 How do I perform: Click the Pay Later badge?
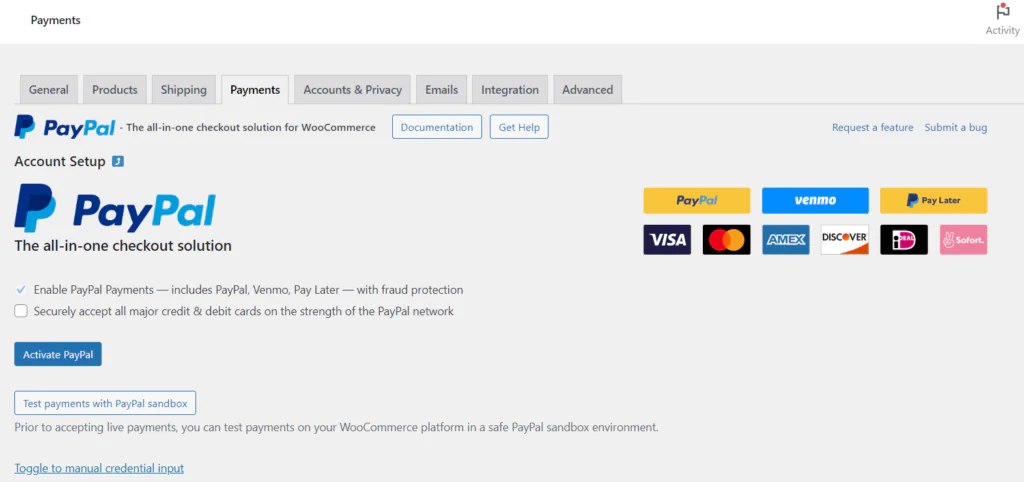933,201
